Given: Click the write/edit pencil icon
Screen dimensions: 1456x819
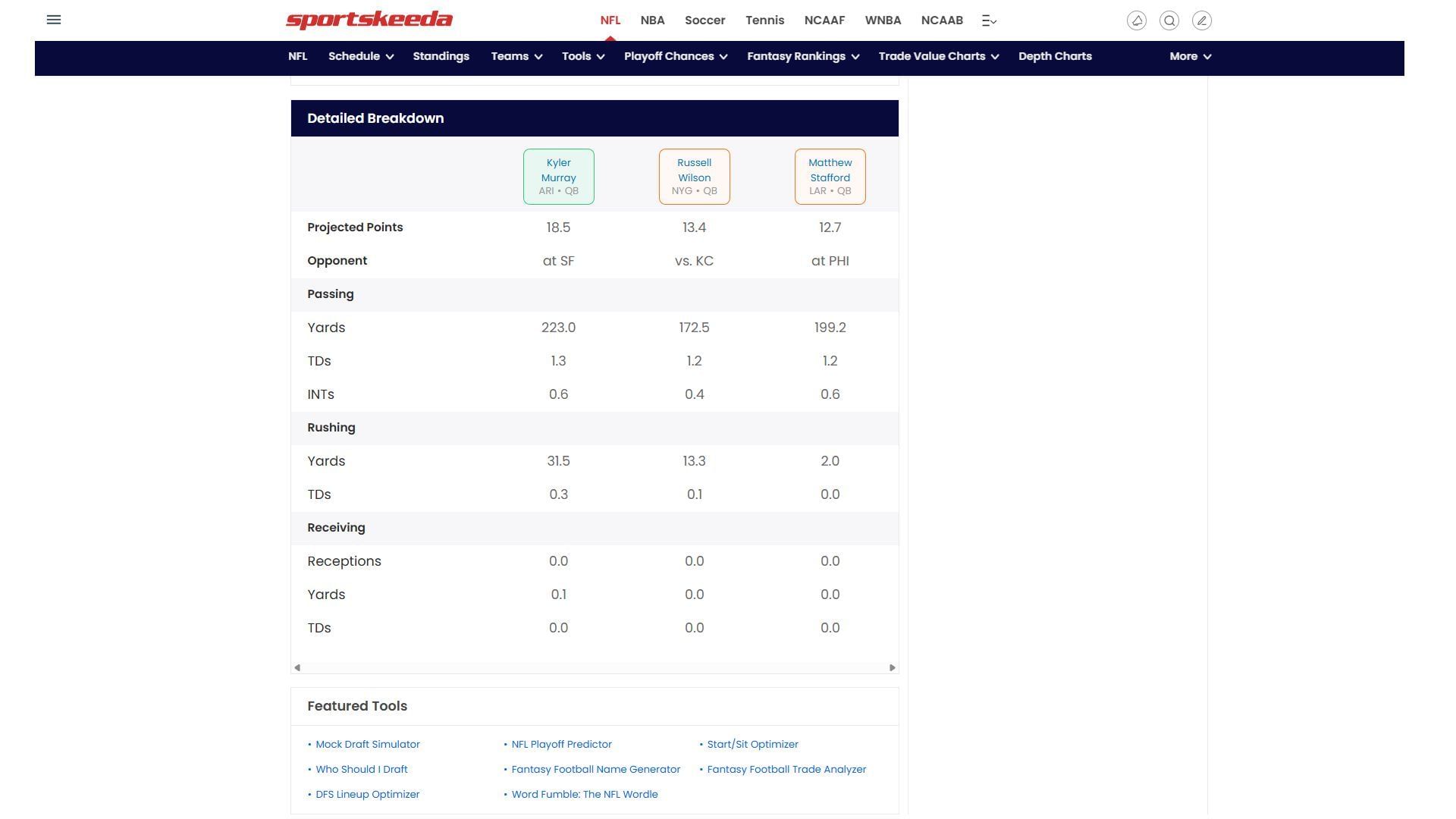Looking at the screenshot, I should [1201, 20].
